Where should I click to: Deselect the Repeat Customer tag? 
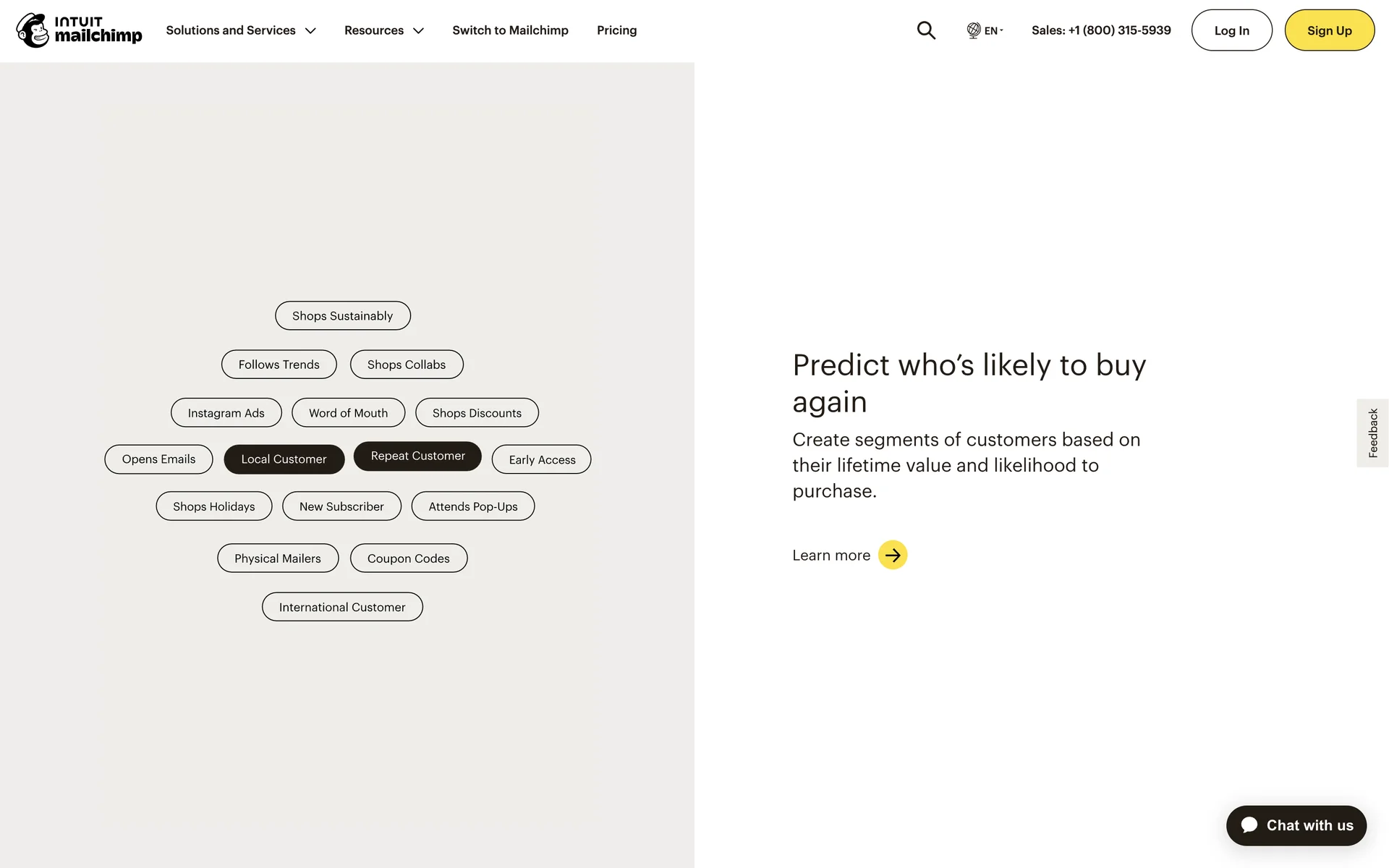[x=417, y=456]
